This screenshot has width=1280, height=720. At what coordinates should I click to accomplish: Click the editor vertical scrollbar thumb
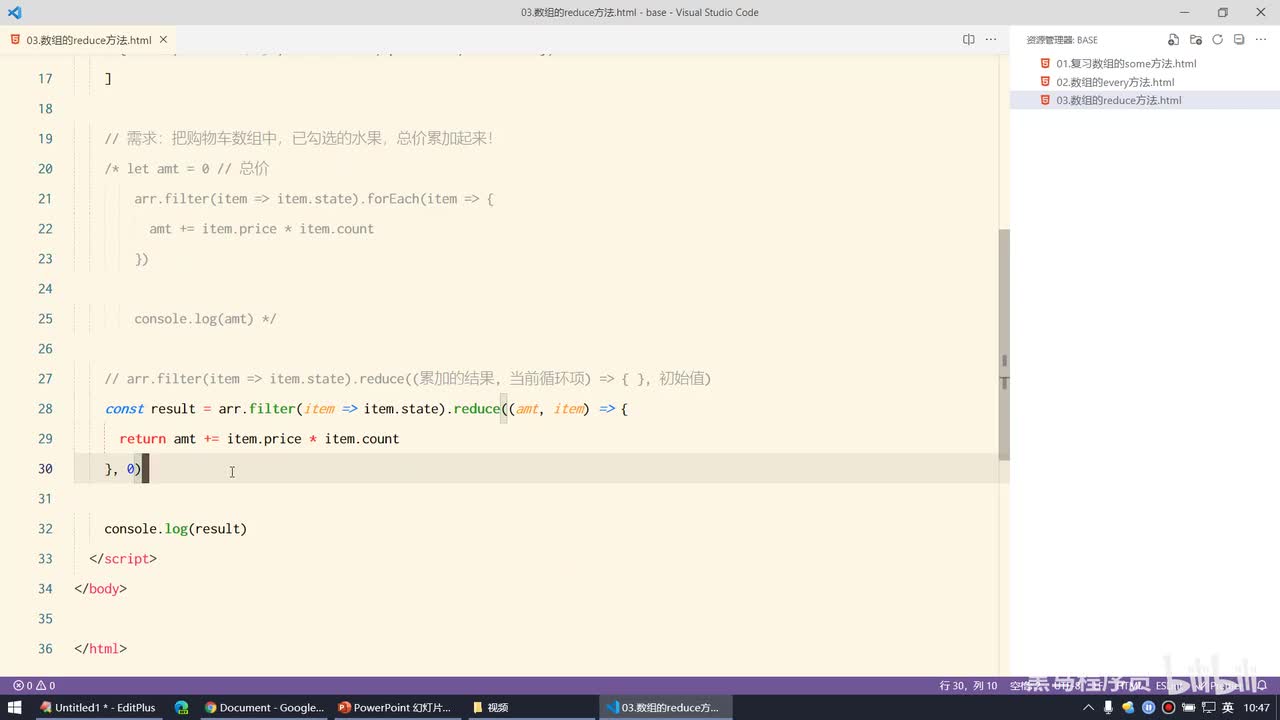coord(1003,343)
